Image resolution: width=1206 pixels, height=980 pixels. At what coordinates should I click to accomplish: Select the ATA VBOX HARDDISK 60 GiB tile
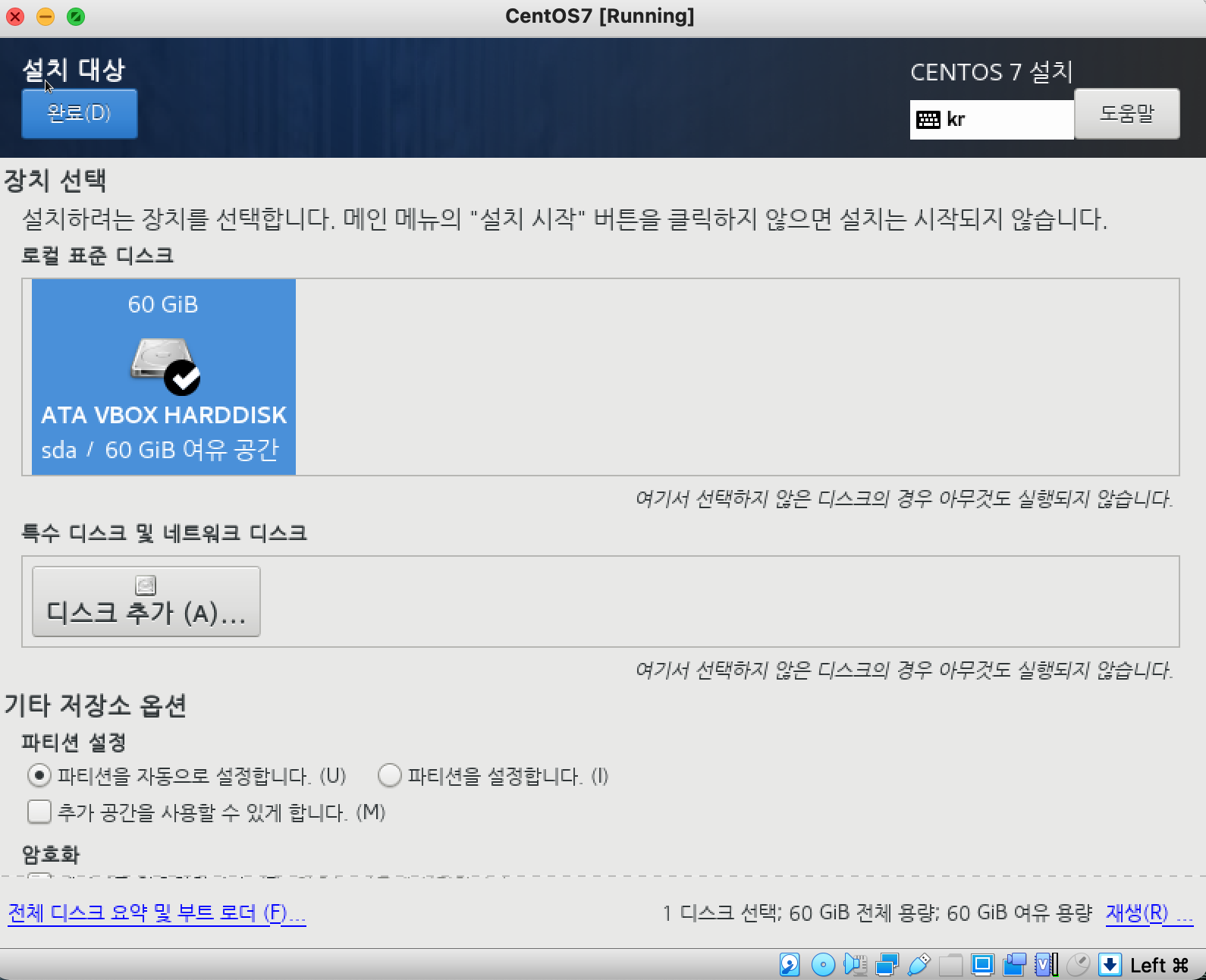pos(164,377)
